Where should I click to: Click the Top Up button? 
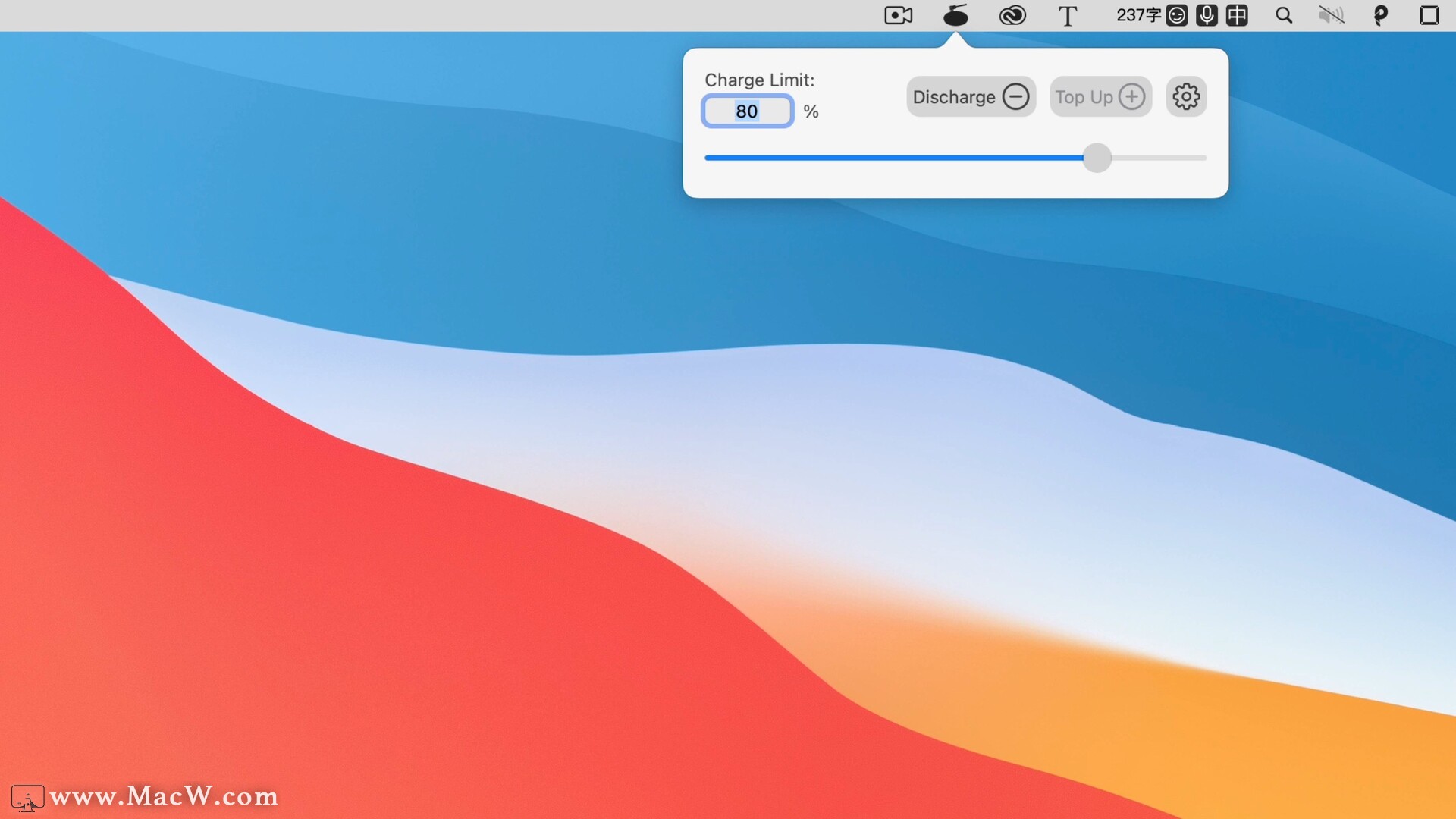pos(1100,97)
